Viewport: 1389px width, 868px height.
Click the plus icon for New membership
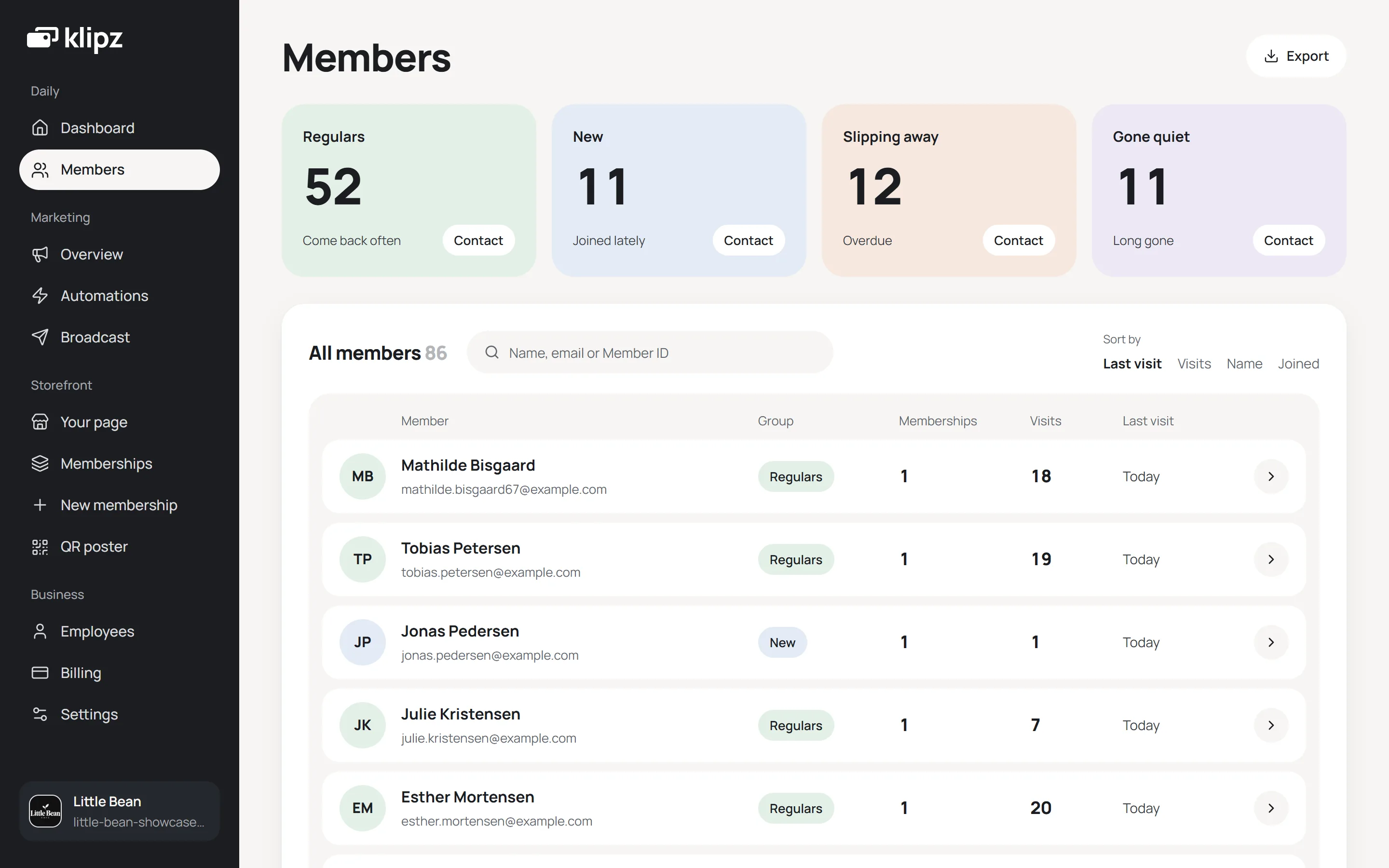click(x=40, y=504)
